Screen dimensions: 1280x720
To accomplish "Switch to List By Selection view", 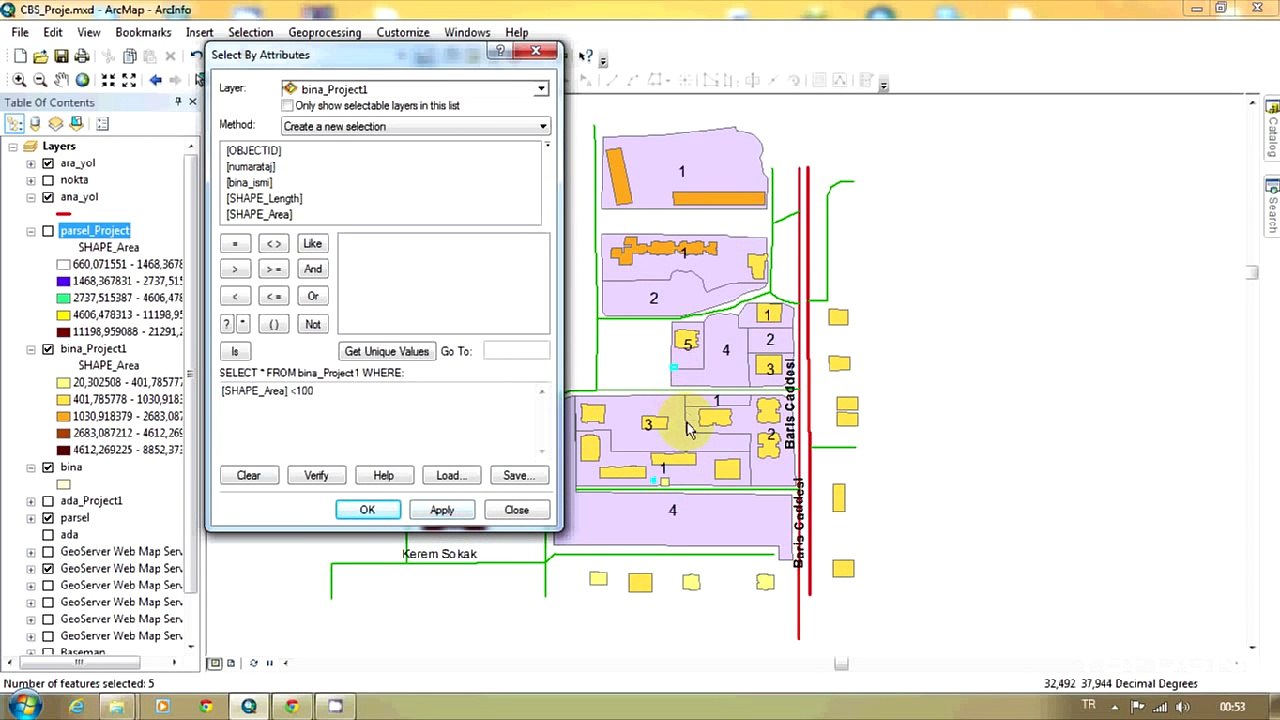I will 76,124.
